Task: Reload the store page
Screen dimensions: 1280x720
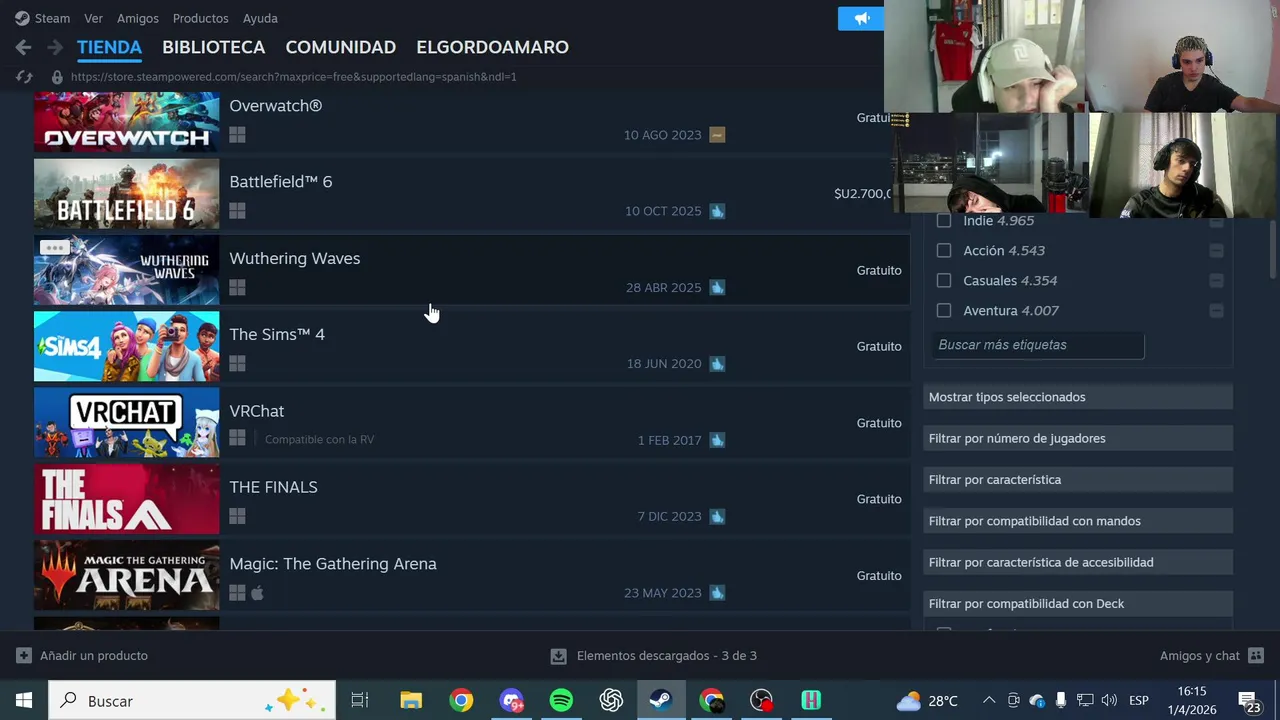Action: pos(25,76)
